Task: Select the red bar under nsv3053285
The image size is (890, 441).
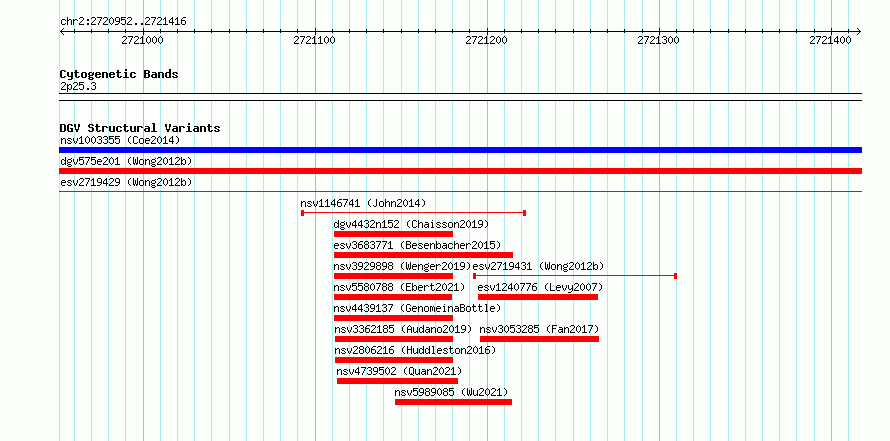Action: tap(539, 339)
